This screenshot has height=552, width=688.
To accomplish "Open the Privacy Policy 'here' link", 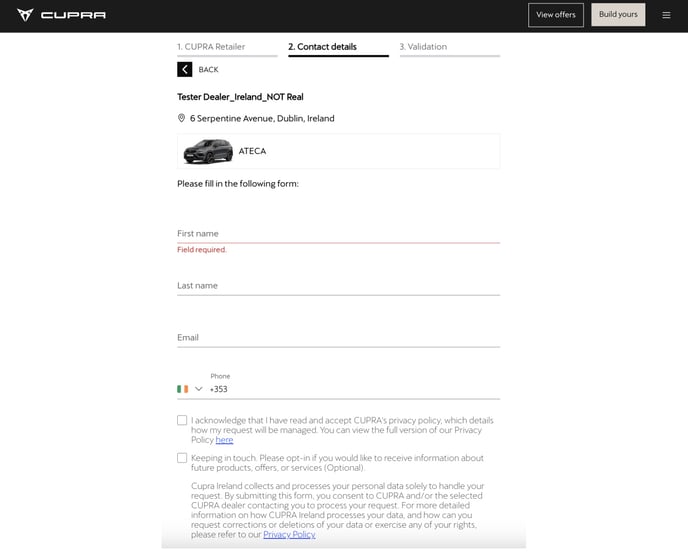I will pyautogui.click(x=224, y=440).
